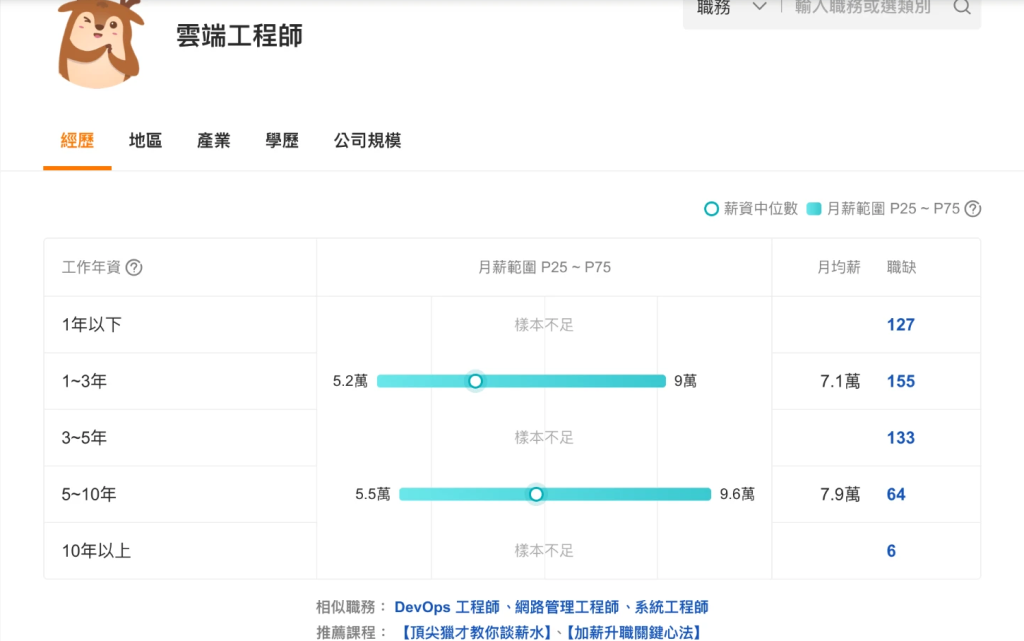
Task: Open 127 job openings for 1年以下
Action: (901, 324)
